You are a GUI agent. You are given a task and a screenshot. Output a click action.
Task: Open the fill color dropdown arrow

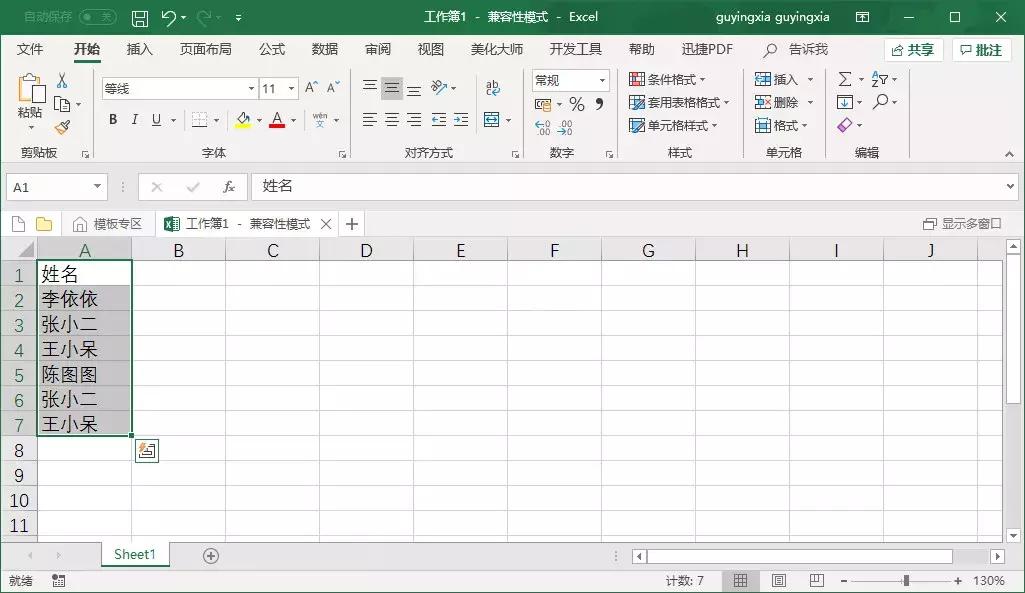pos(258,120)
